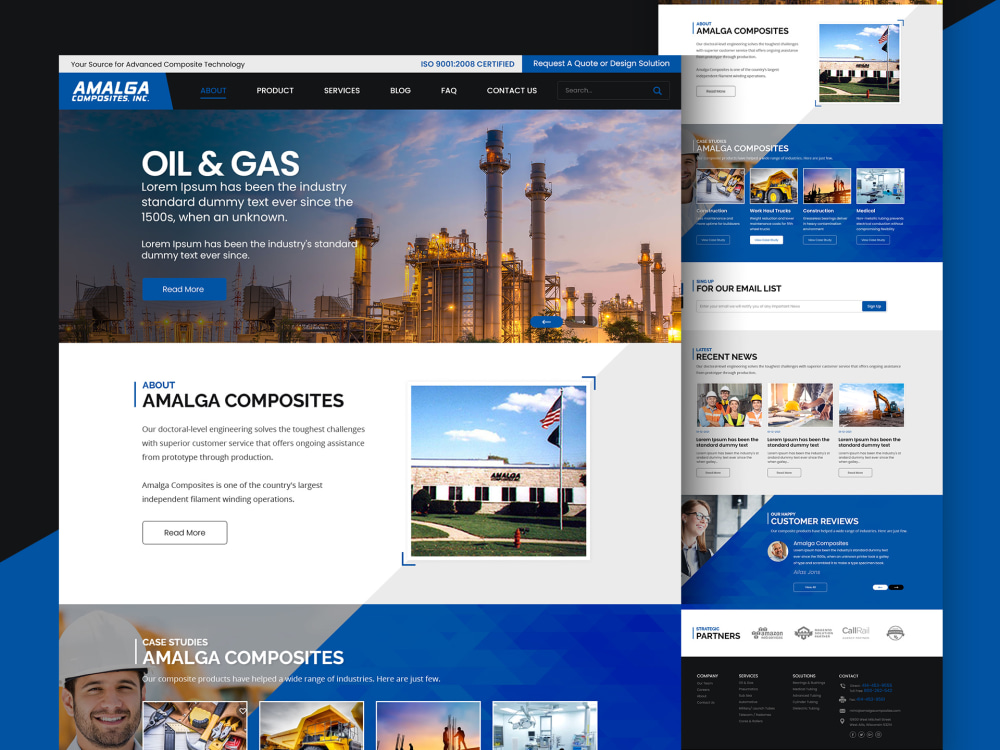Viewport: 1000px width, 750px height.
Task: Click sunset workers thumbnail in main Case Studies
Action: coord(428,726)
